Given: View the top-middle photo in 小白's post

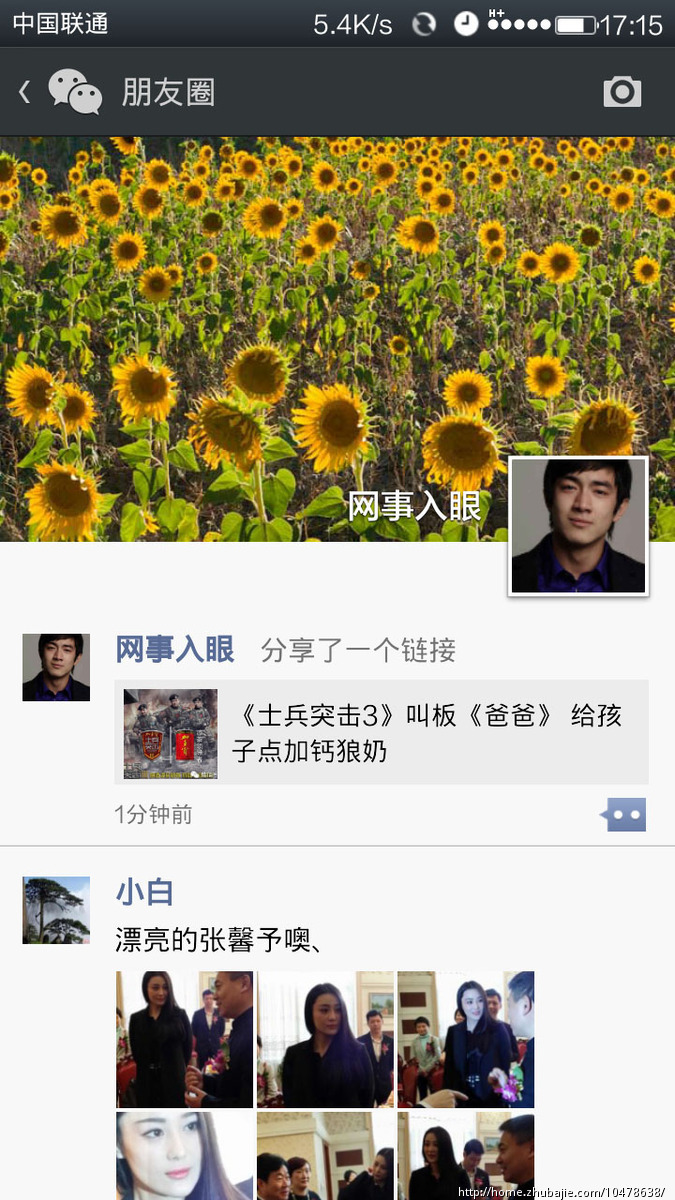Looking at the screenshot, I should point(325,1039).
